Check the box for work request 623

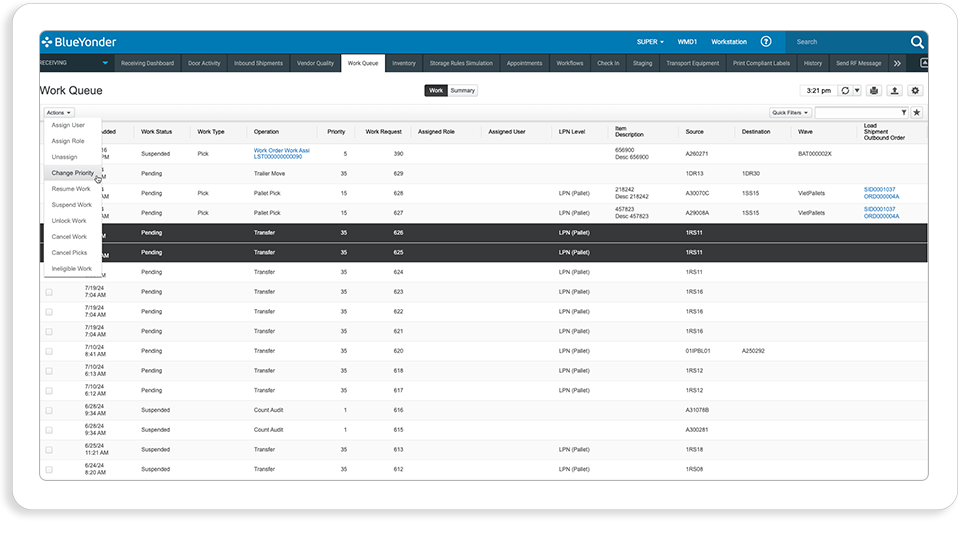pyautogui.click(x=49, y=292)
